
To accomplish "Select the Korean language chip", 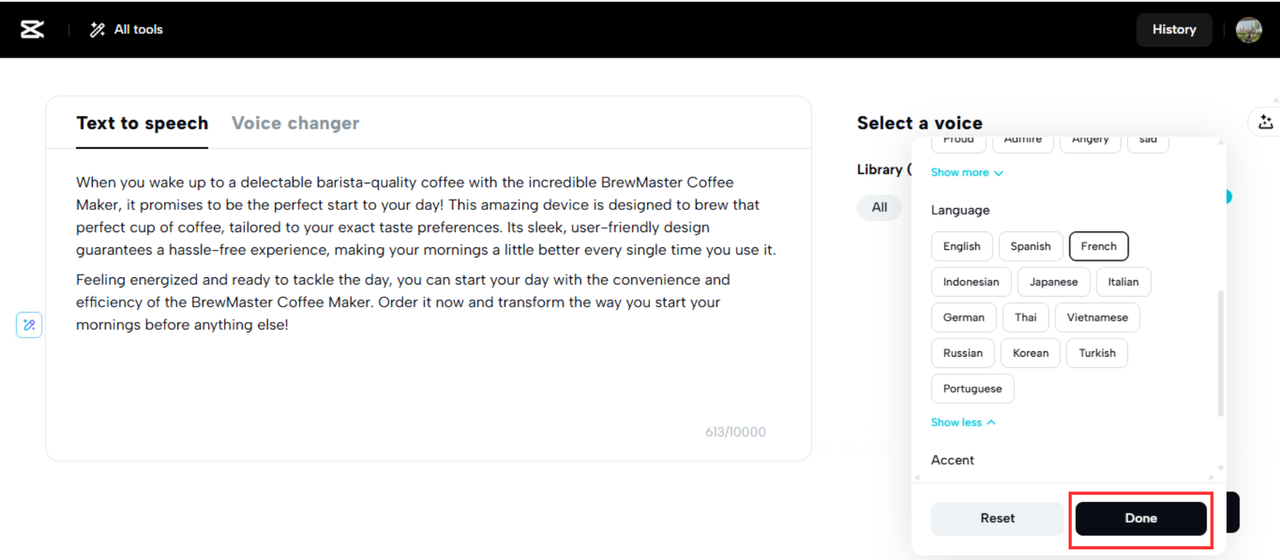I will click(x=1030, y=353).
